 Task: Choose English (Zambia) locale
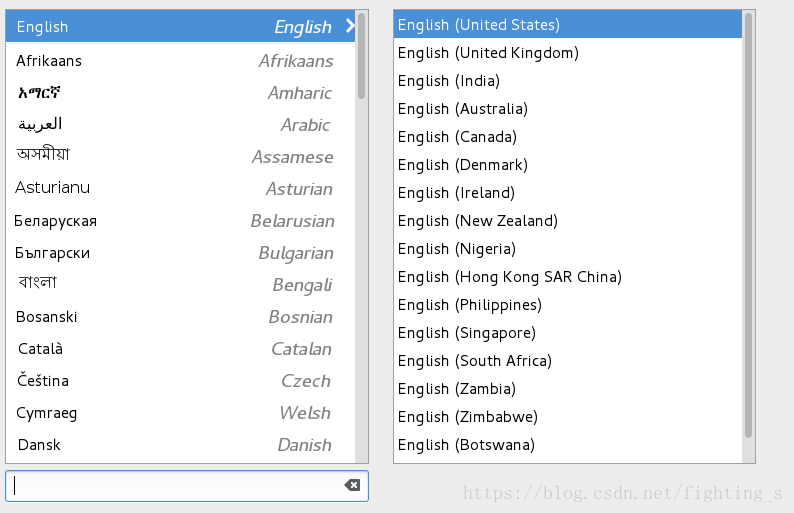568,389
